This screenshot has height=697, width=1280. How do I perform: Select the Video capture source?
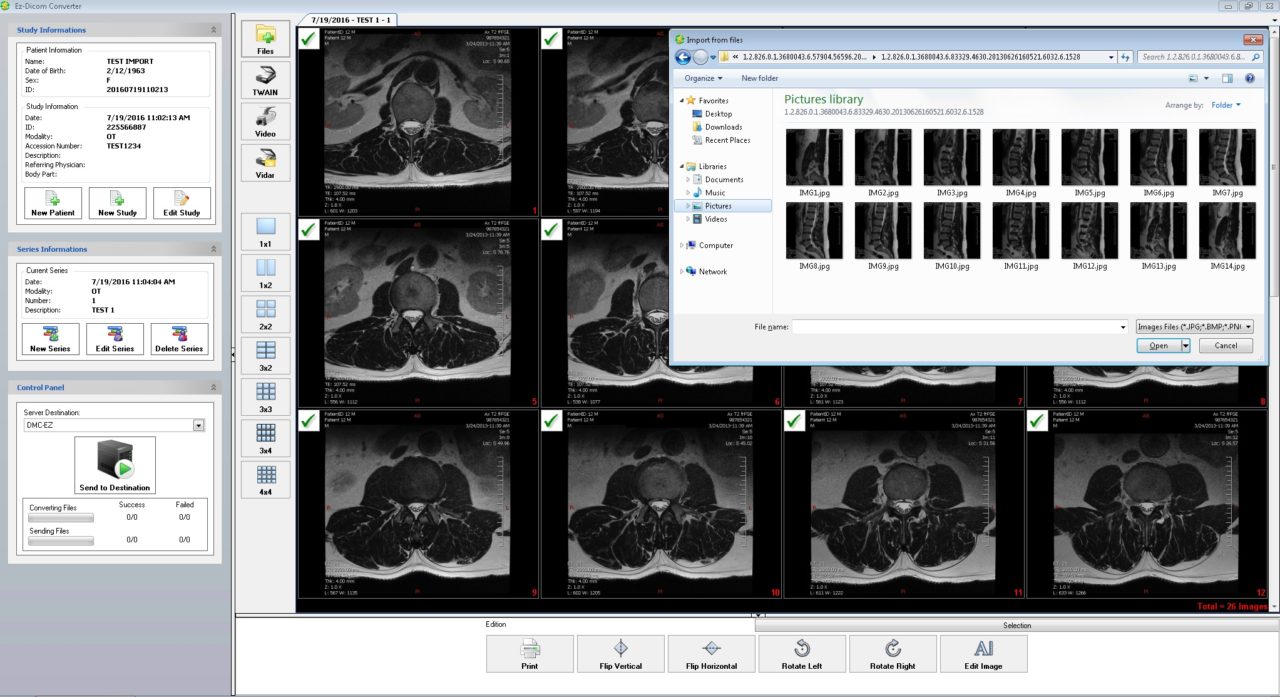click(x=265, y=120)
